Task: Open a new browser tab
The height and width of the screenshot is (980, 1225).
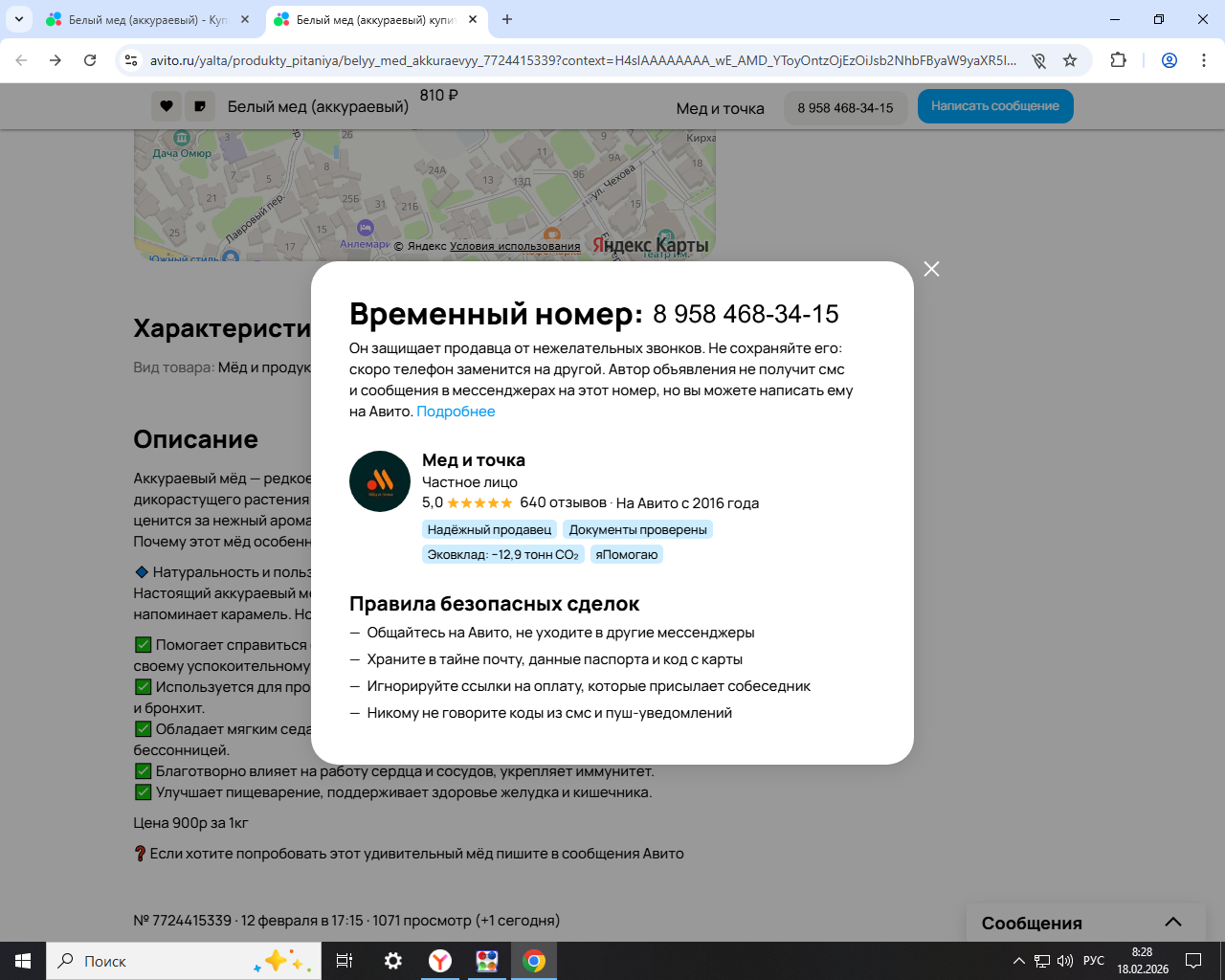Action: (507, 19)
